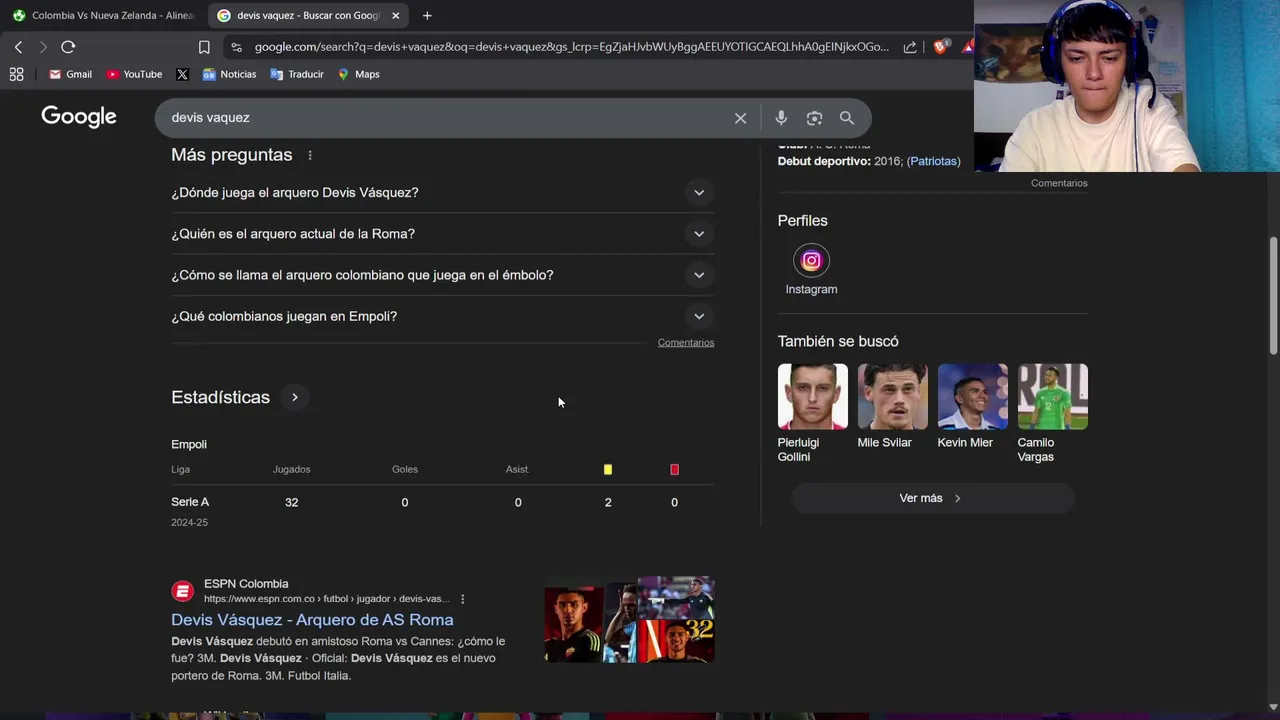
Task: Expand ¿Dónde juega el arquero Devis Vásquez?
Action: click(442, 192)
